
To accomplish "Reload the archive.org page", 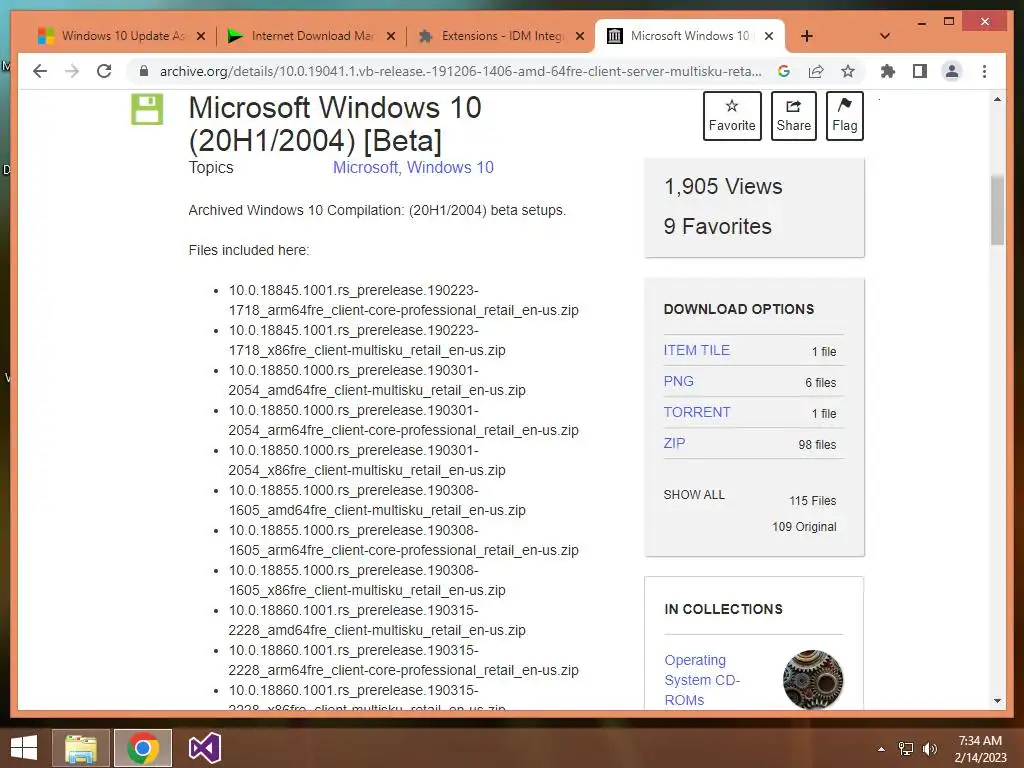I will pyautogui.click(x=104, y=71).
